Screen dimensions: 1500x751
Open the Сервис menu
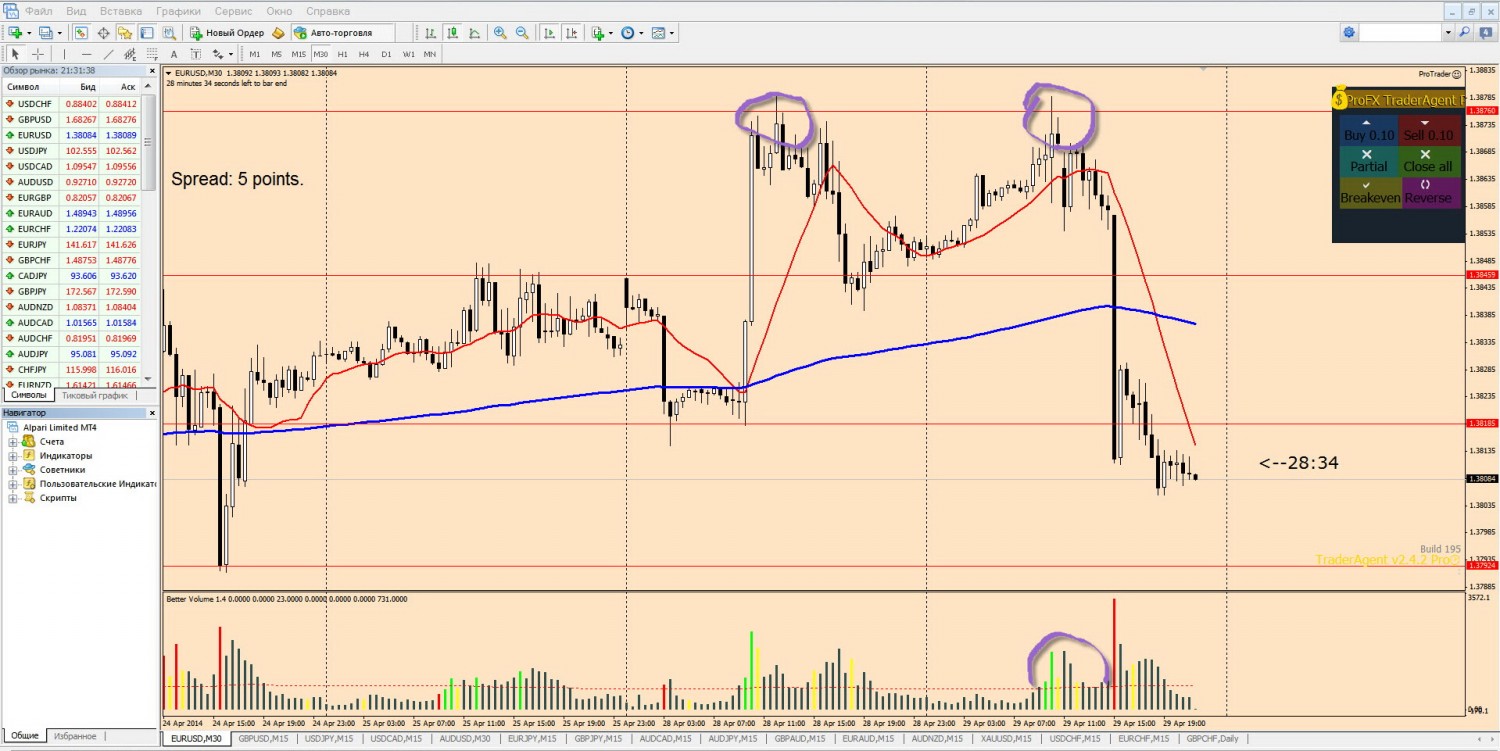coord(233,11)
